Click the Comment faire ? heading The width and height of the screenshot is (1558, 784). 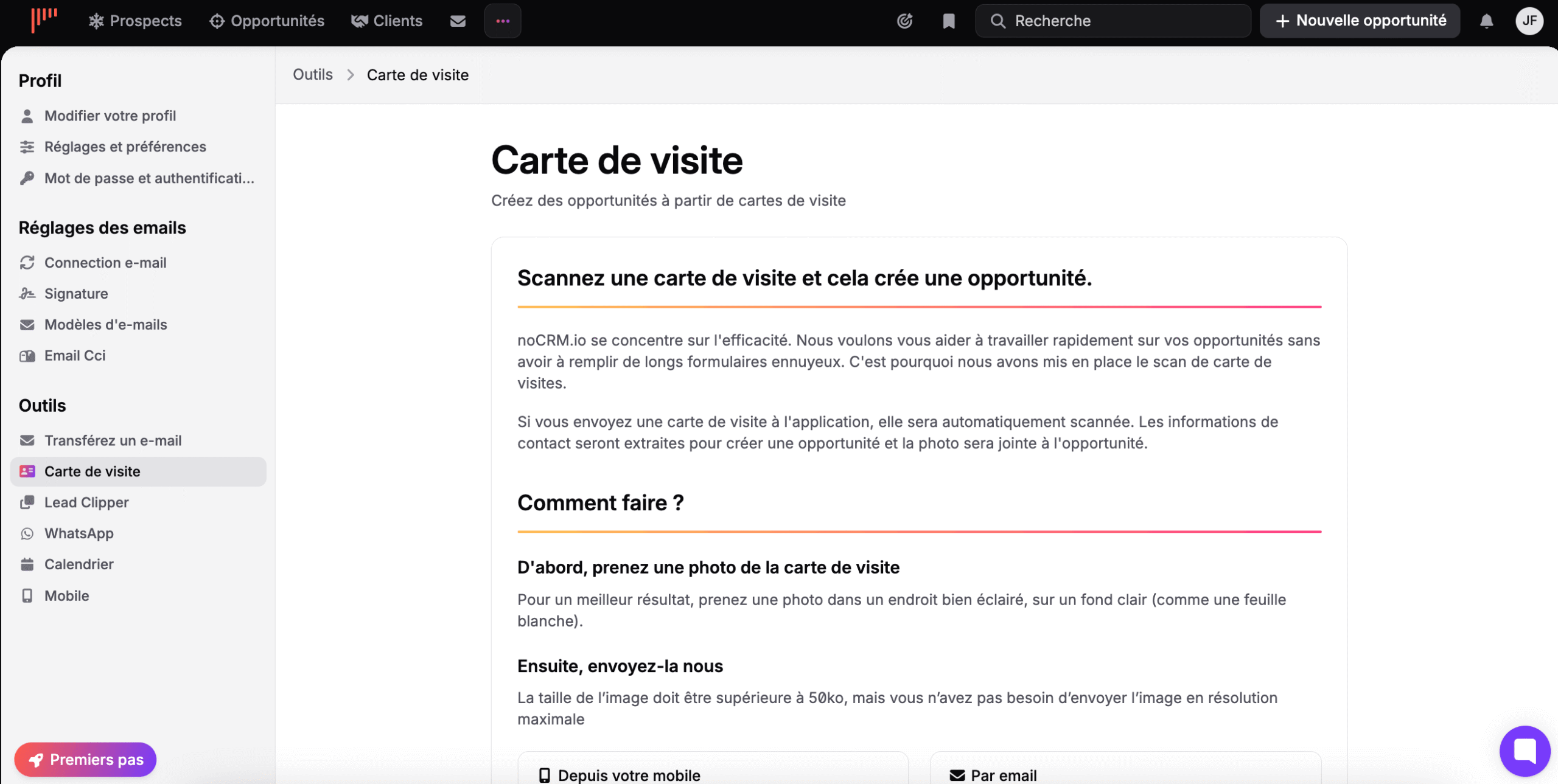coord(601,502)
